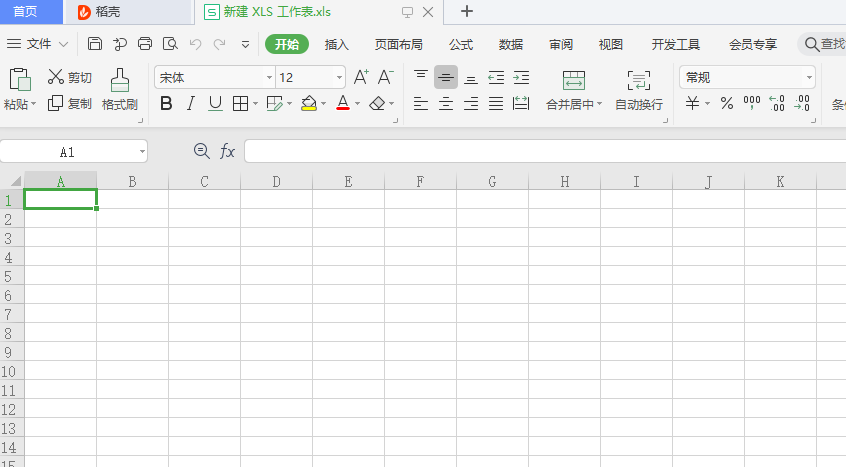846x467 pixels.
Task: Toggle italic formatting
Action: [191, 103]
